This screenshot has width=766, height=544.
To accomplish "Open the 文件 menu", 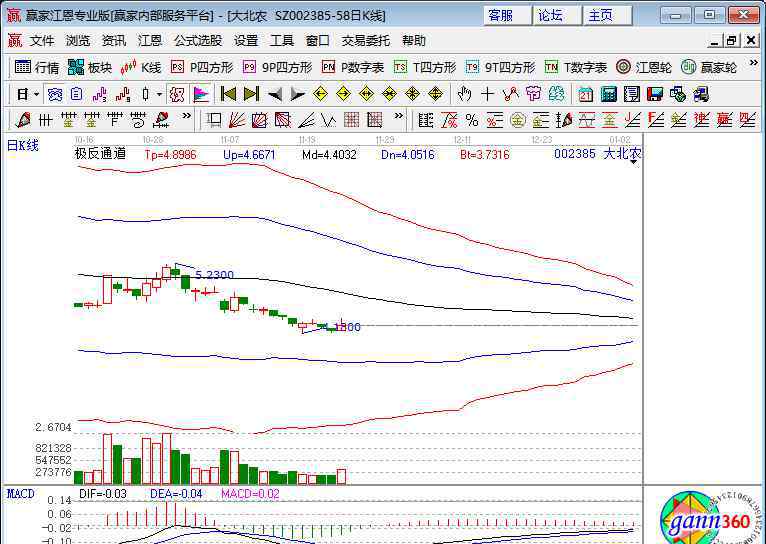I will click(x=42, y=41).
